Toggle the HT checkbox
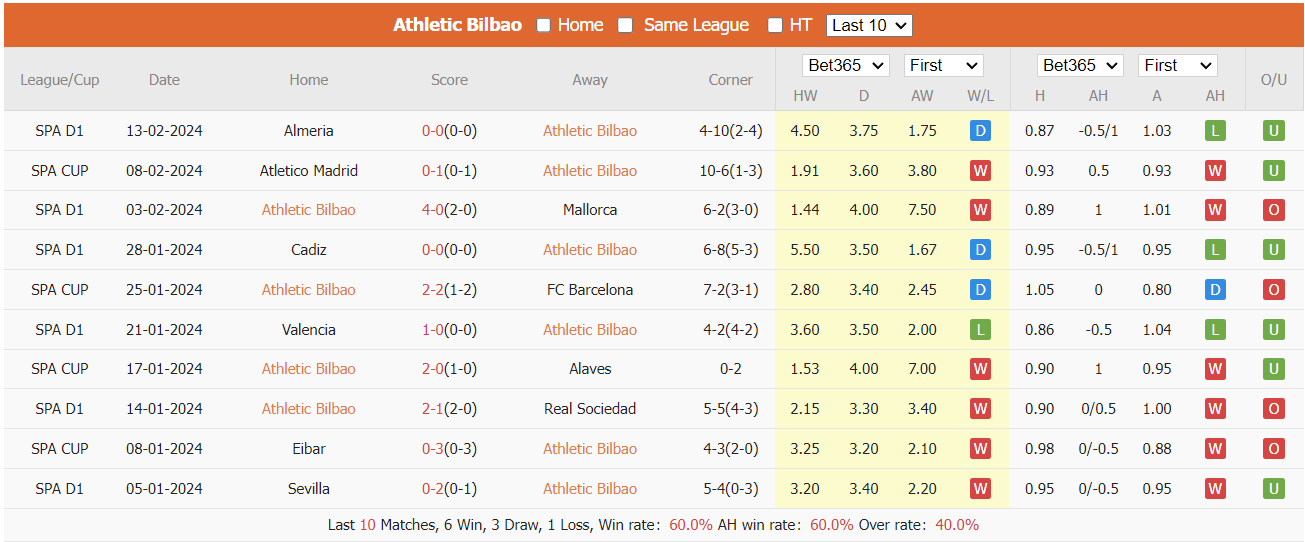The width and height of the screenshot is (1305, 542). 775,25
